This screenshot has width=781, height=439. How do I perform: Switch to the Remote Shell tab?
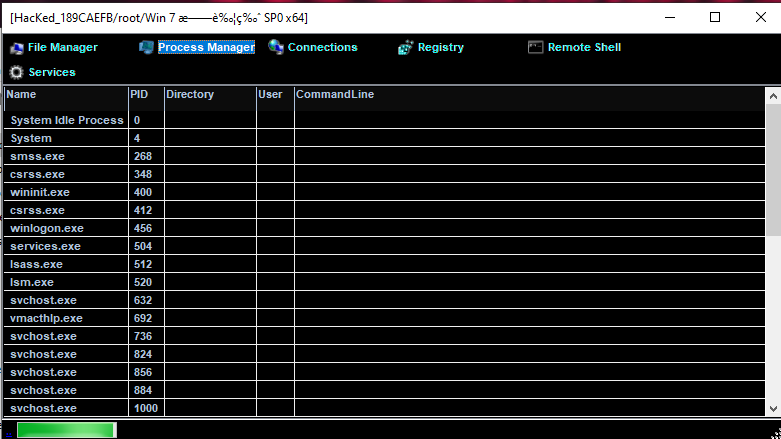[x=584, y=47]
